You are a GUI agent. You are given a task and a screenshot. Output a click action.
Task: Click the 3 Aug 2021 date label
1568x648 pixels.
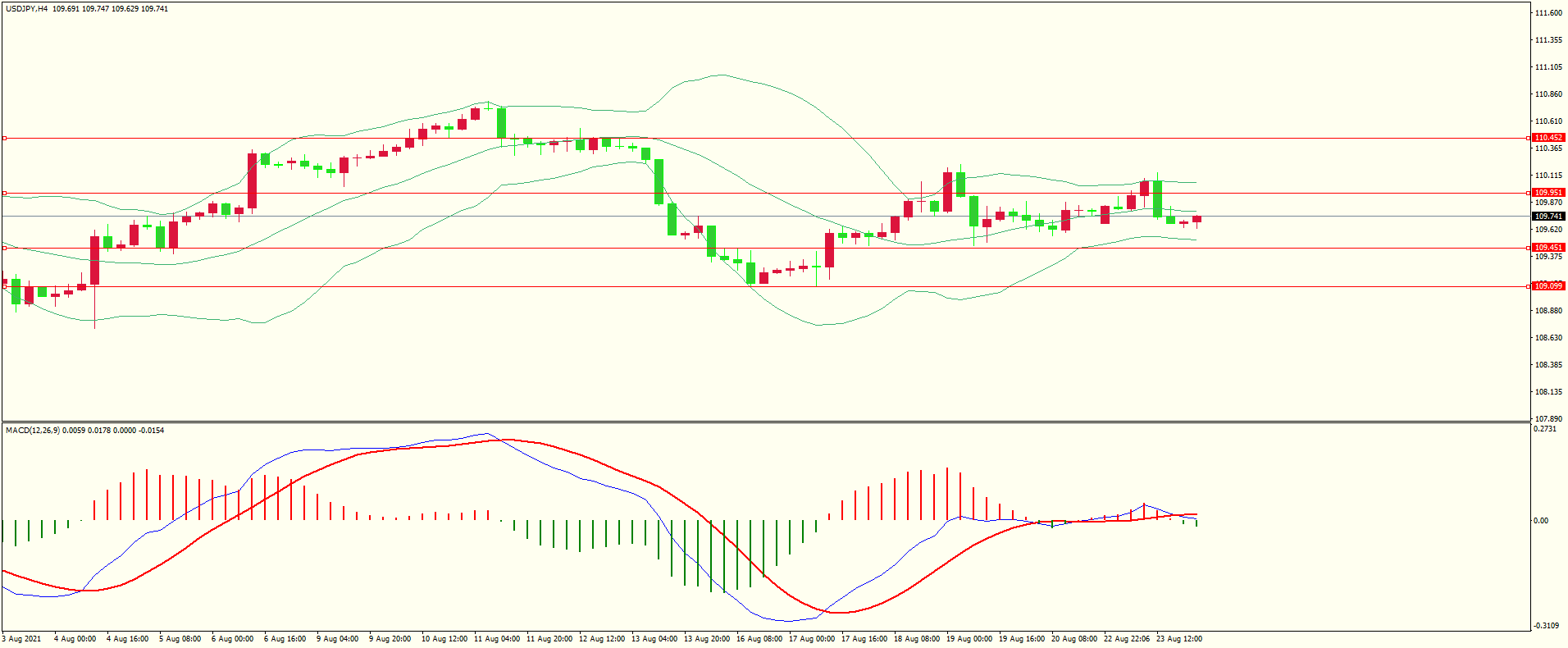click(x=21, y=639)
